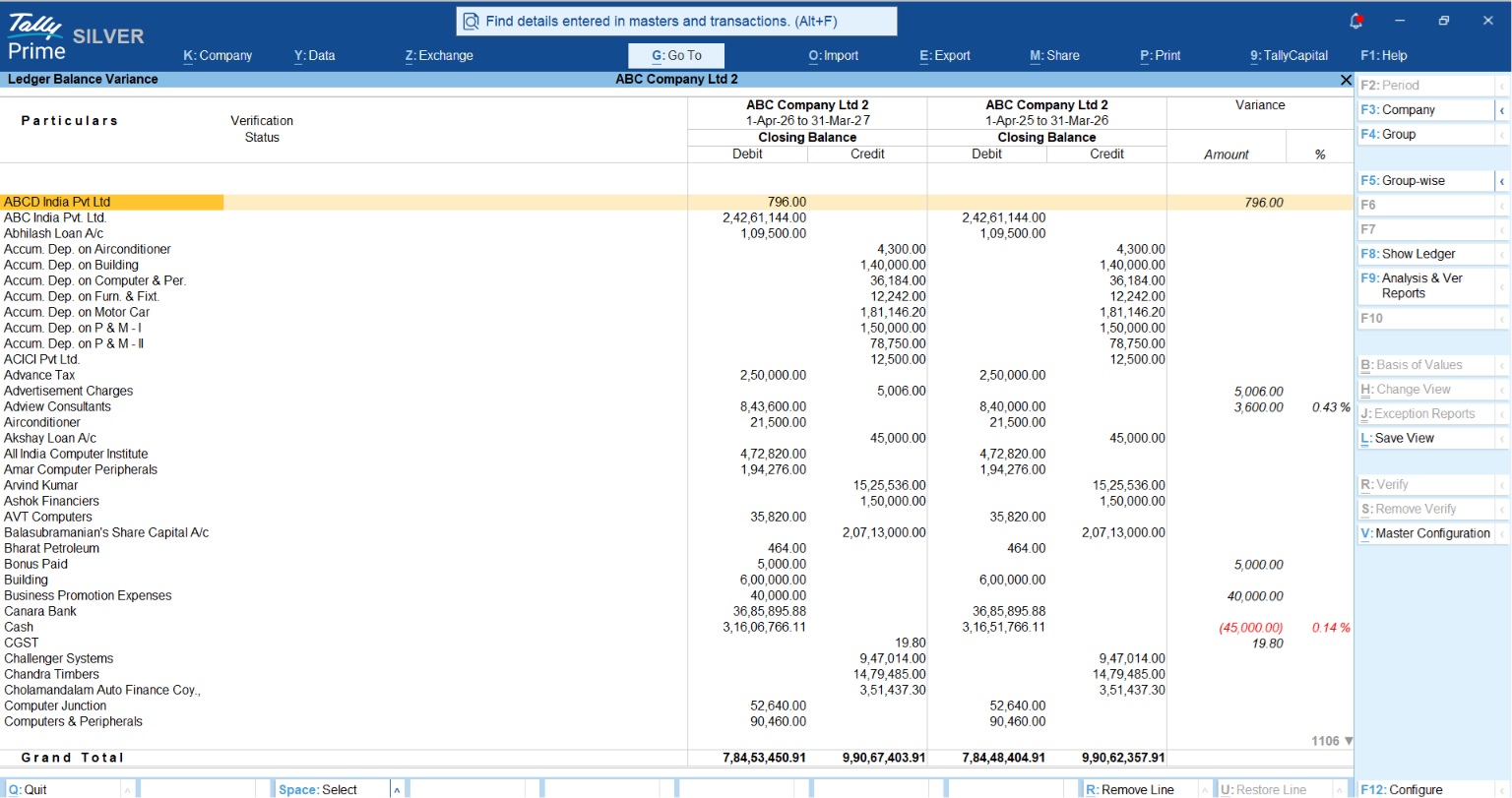1512x798 pixels.
Task: Click the V: Master Configuration button
Action: pos(1425,533)
